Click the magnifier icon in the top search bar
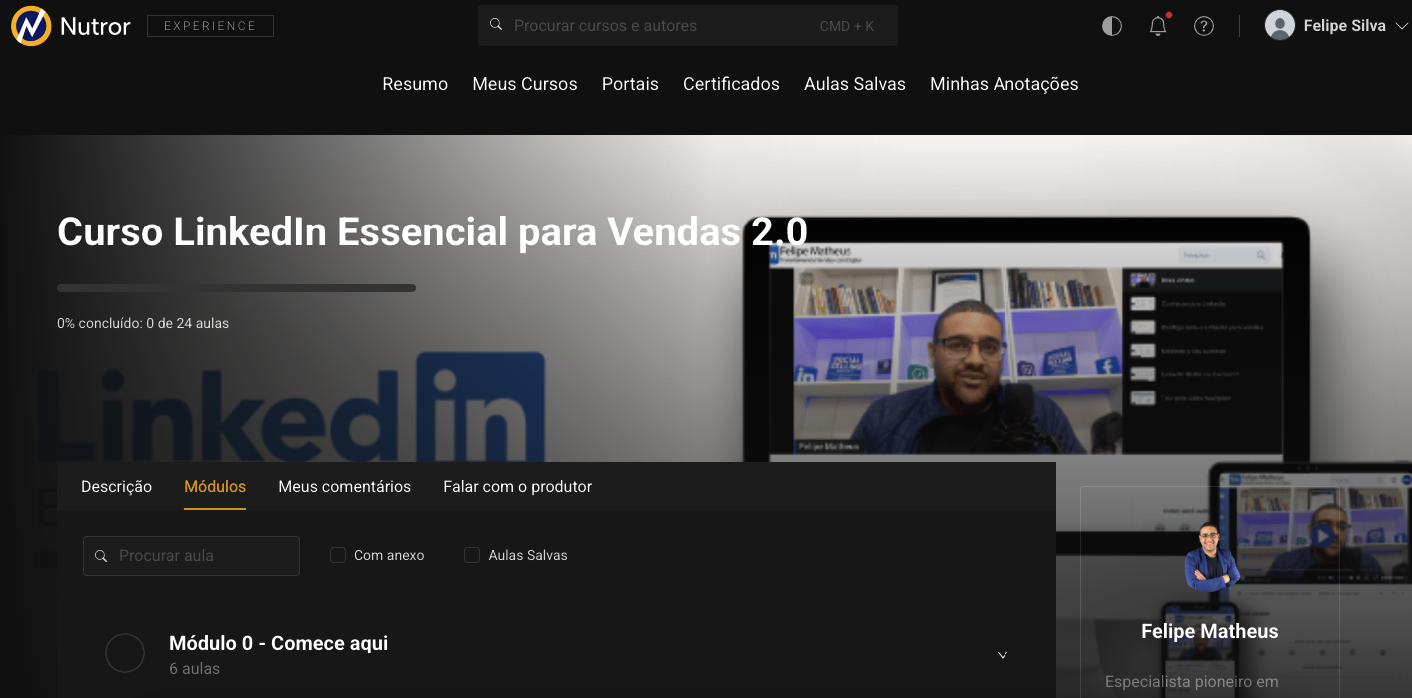The image size is (1412, 698). point(496,25)
